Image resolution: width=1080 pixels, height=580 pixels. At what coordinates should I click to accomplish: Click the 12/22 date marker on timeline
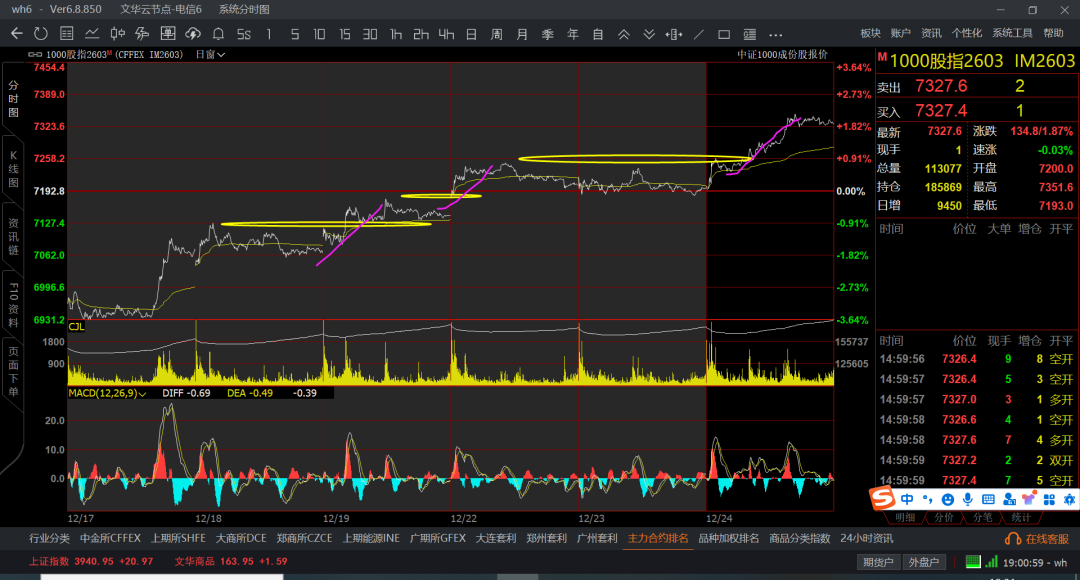click(462, 519)
